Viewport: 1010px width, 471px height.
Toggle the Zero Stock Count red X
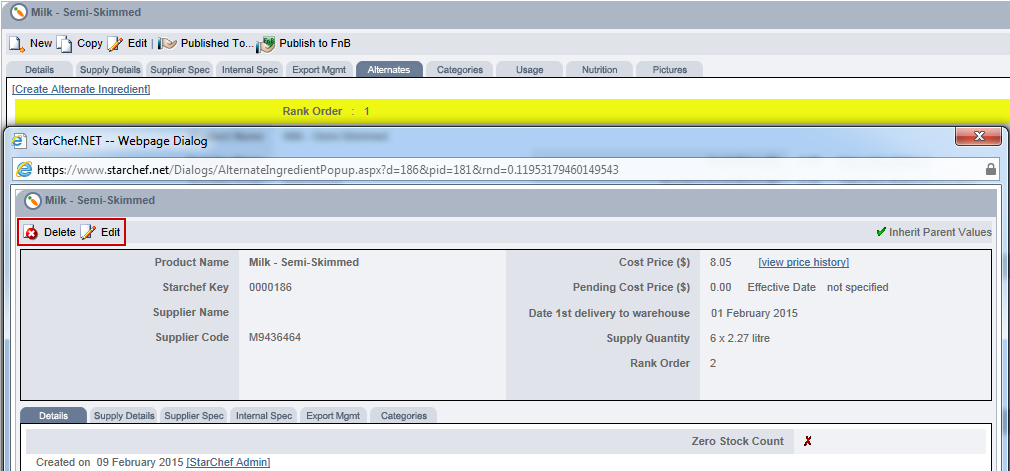(x=807, y=441)
